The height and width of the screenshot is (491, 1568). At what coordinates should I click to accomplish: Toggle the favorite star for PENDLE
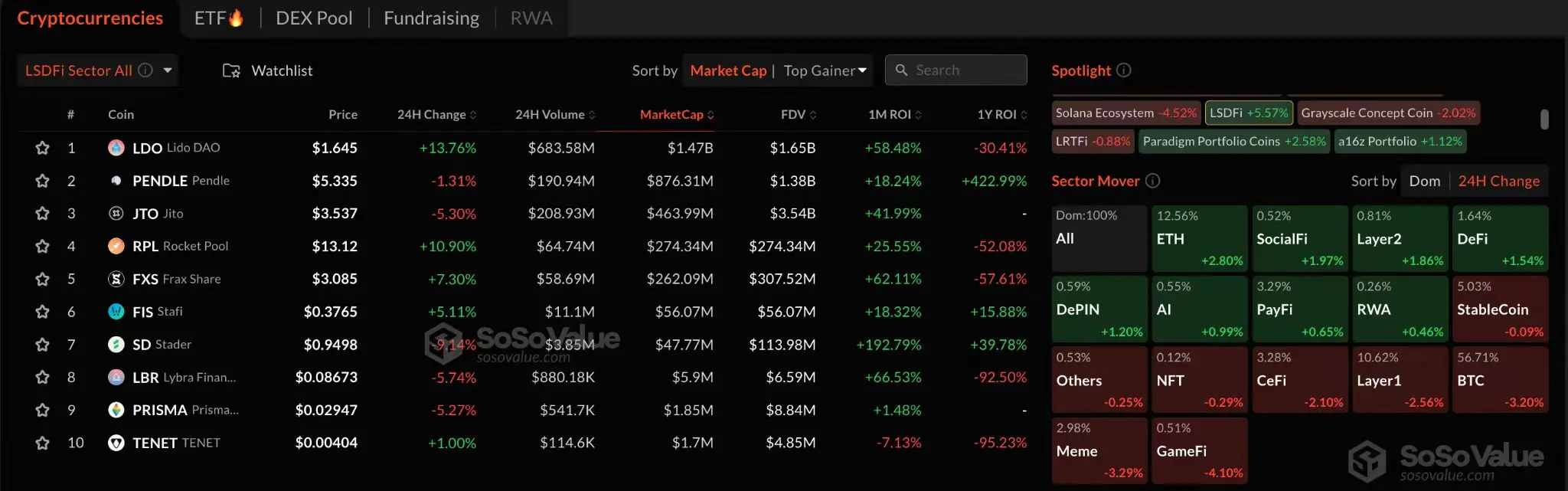[x=42, y=180]
